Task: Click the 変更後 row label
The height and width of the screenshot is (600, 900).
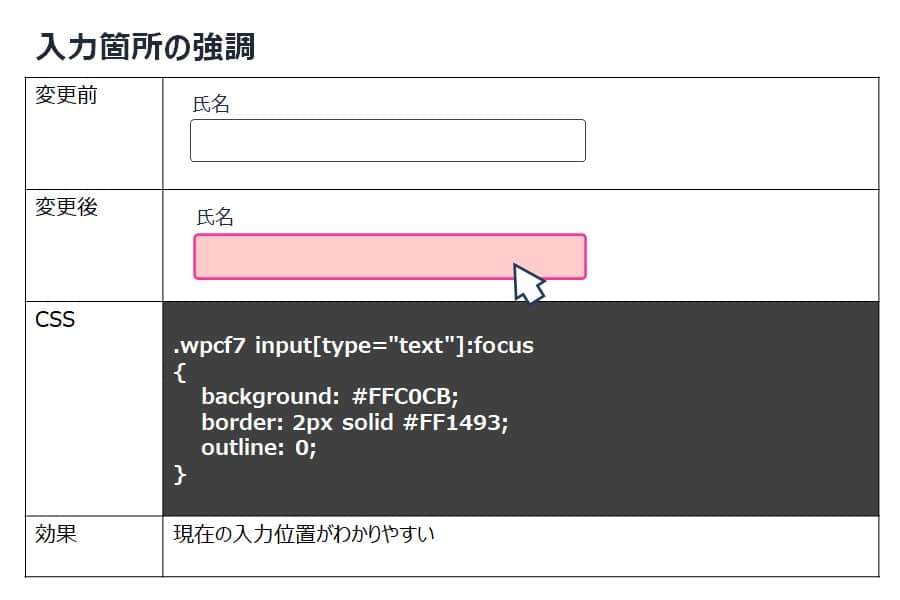Action: pyautogui.click(x=66, y=207)
